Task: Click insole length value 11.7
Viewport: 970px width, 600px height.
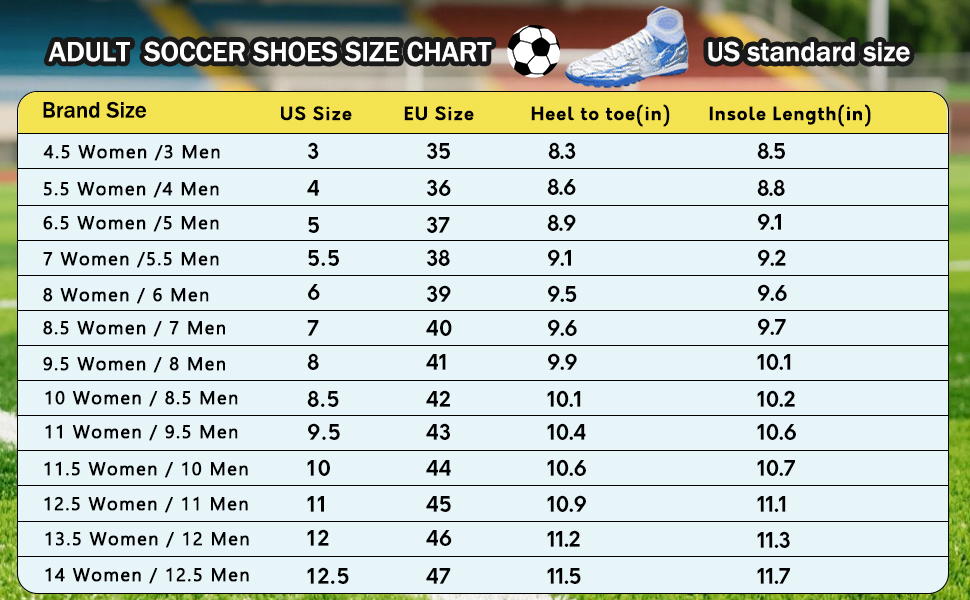Action: point(773,576)
